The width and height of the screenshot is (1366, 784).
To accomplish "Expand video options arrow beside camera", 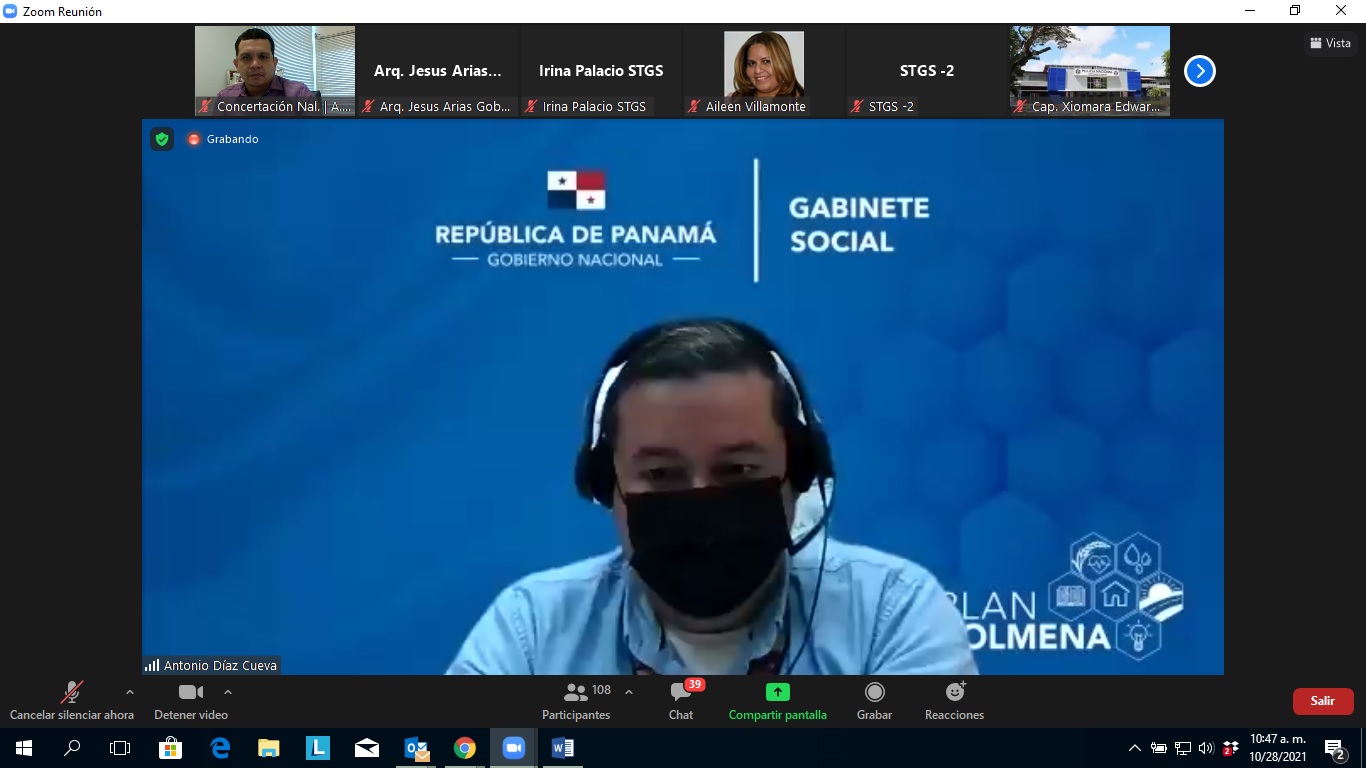I will [x=228, y=692].
